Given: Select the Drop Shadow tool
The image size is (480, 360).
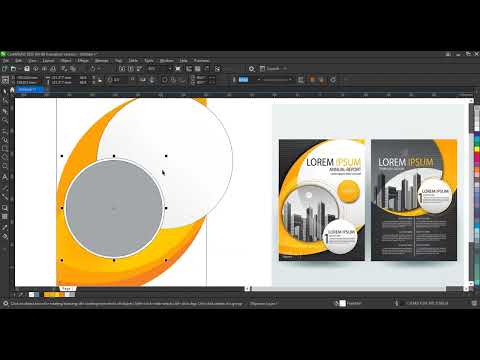Looking at the screenshot, I should [x=5, y=207].
